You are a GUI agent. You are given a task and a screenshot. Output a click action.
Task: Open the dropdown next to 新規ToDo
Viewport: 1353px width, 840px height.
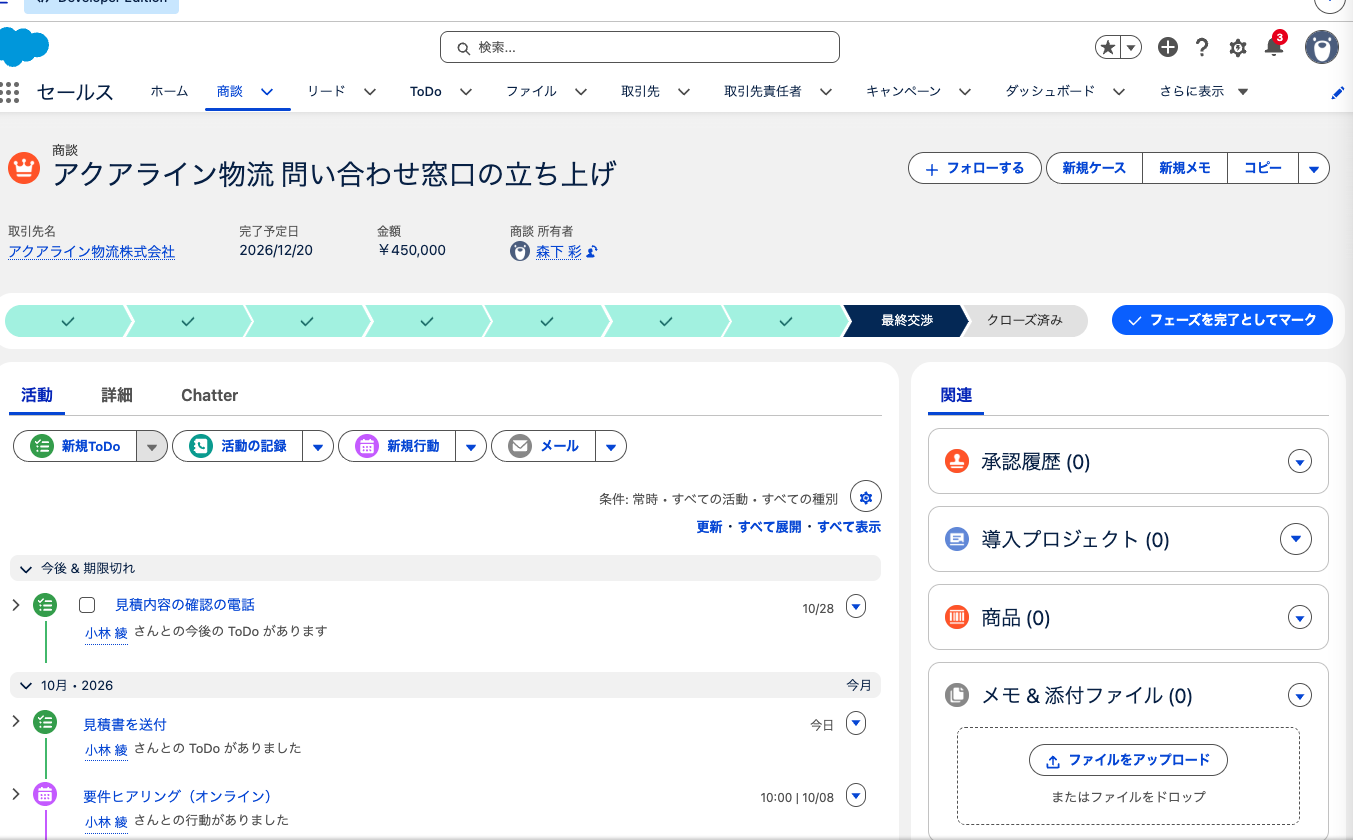tap(151, 446)
